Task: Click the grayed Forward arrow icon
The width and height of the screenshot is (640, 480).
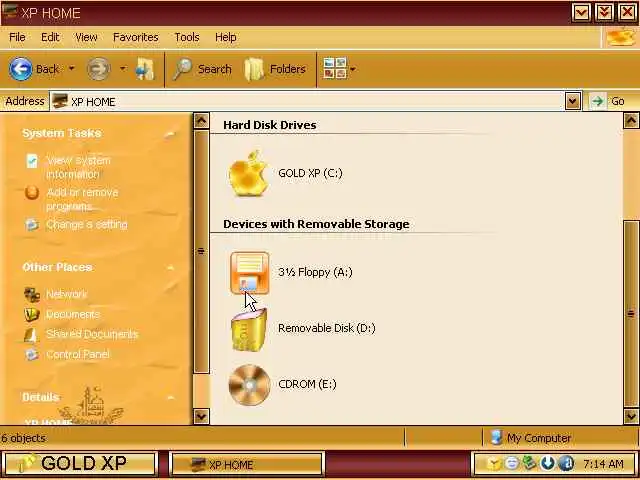Action: coord(98,69)
